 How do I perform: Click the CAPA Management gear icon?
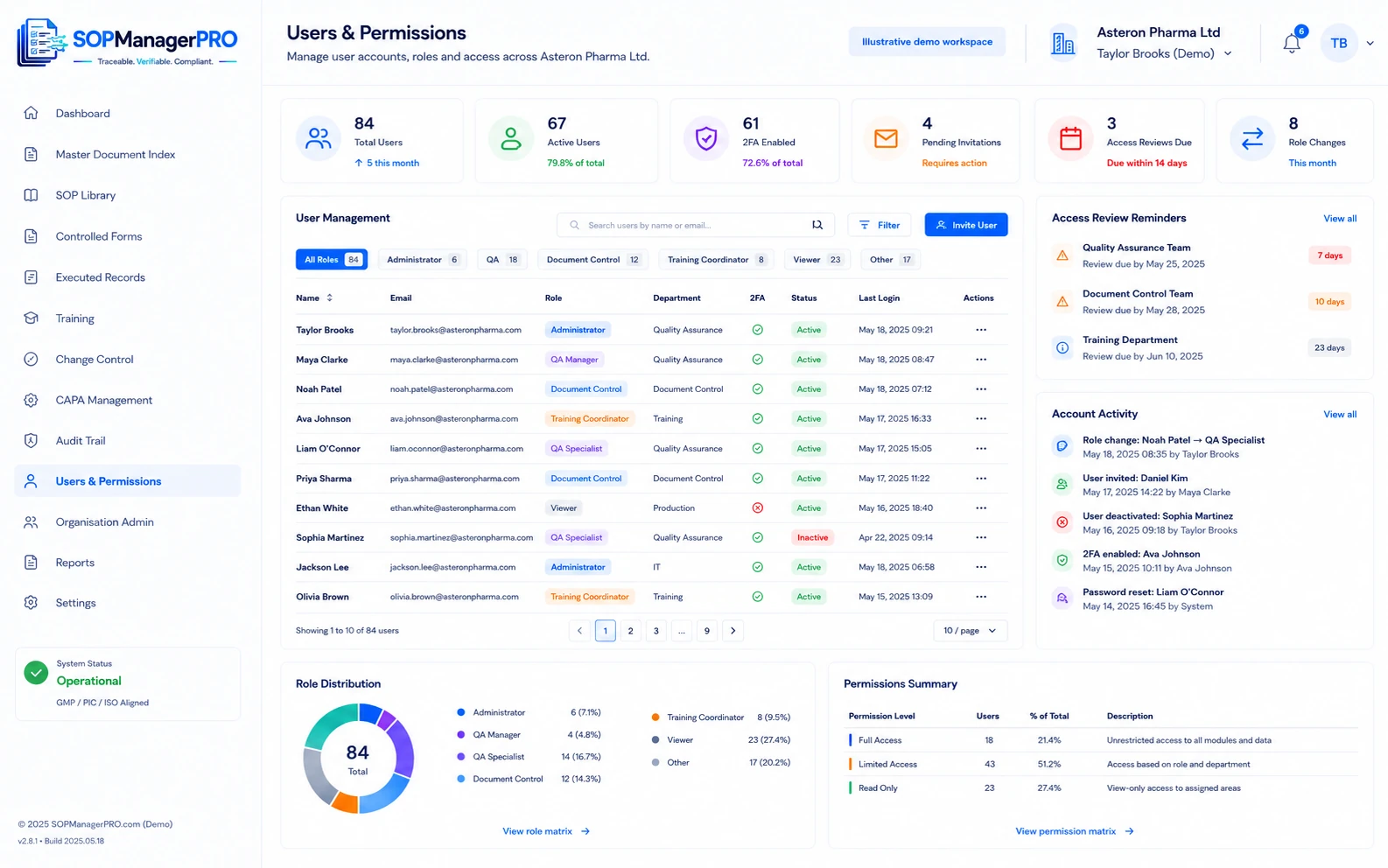tap(32, 400)
